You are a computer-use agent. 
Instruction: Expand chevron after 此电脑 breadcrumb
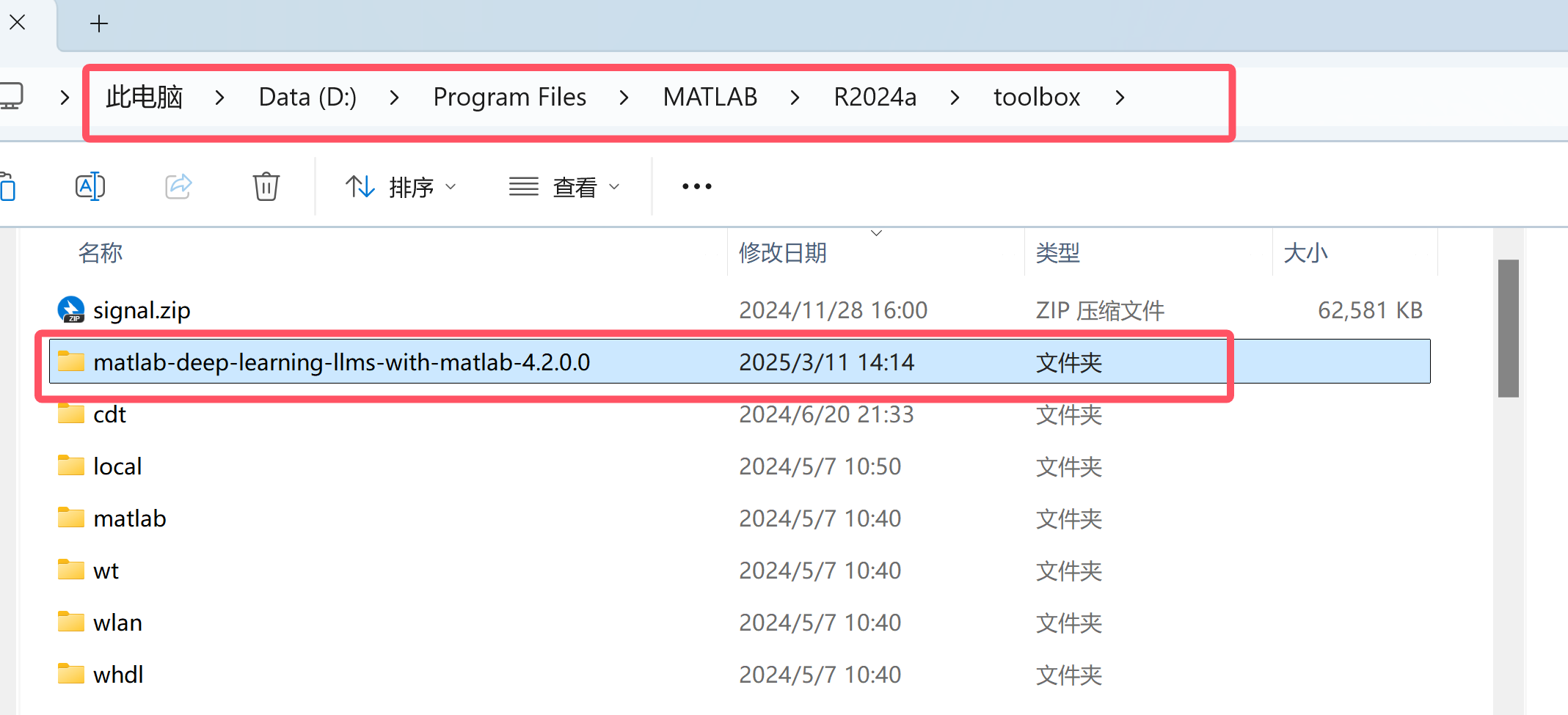(219, 98)
